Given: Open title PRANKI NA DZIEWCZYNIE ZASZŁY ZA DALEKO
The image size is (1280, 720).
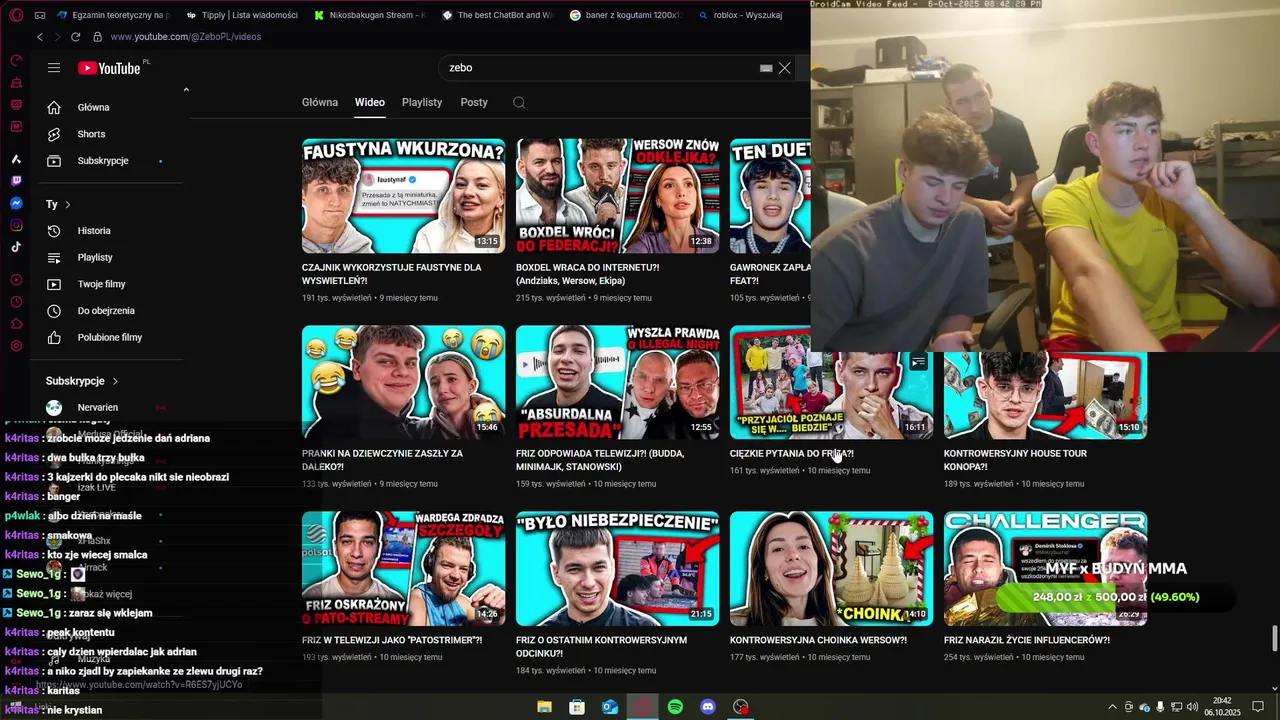Looking at the screenshot, I should tap(382, 460).
